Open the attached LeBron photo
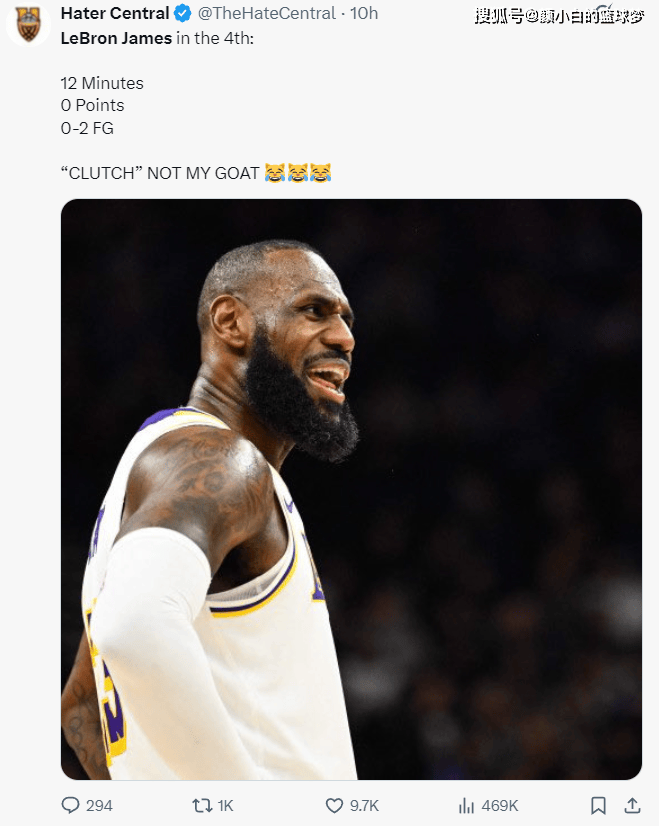Viewport: 659px width, 826px height. coord(351,489)
